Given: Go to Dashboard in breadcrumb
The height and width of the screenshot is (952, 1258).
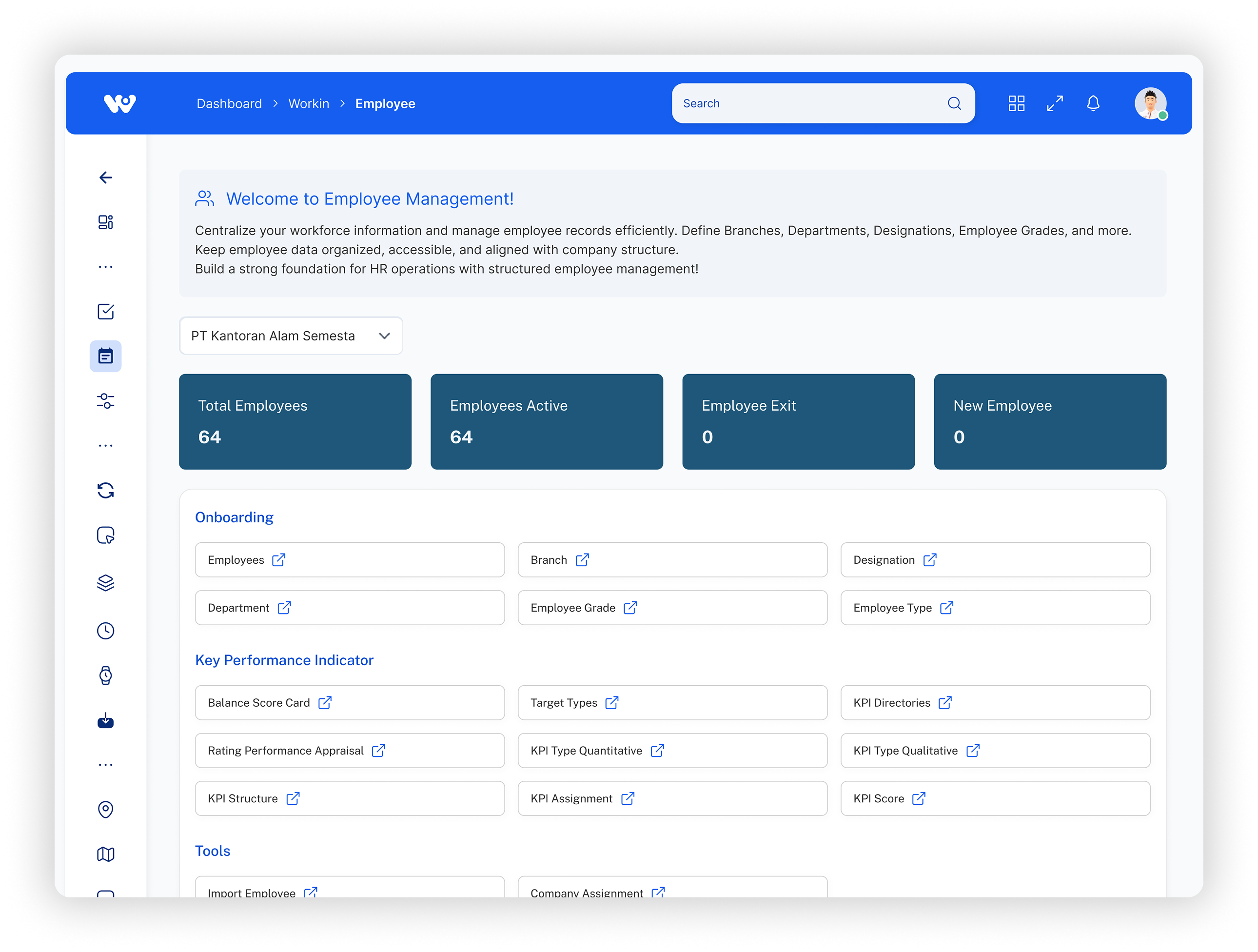Looking at the screenshot, I should pyautogui.click(x=229, y=103).
